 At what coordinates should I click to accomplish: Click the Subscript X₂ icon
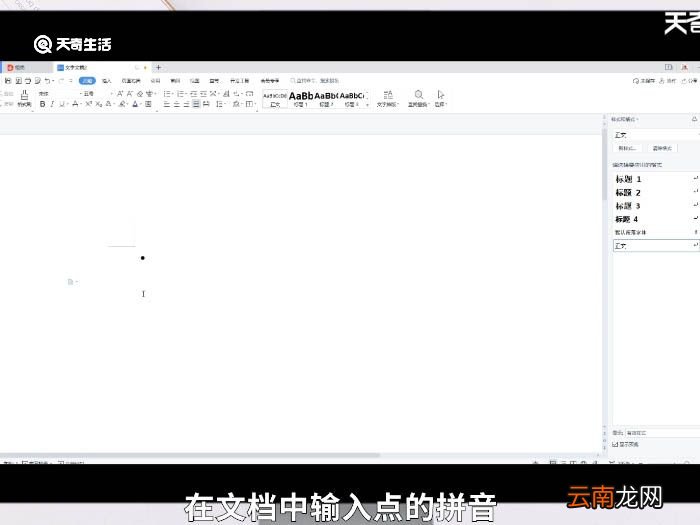pyautogui.click(x=99, y=104)
